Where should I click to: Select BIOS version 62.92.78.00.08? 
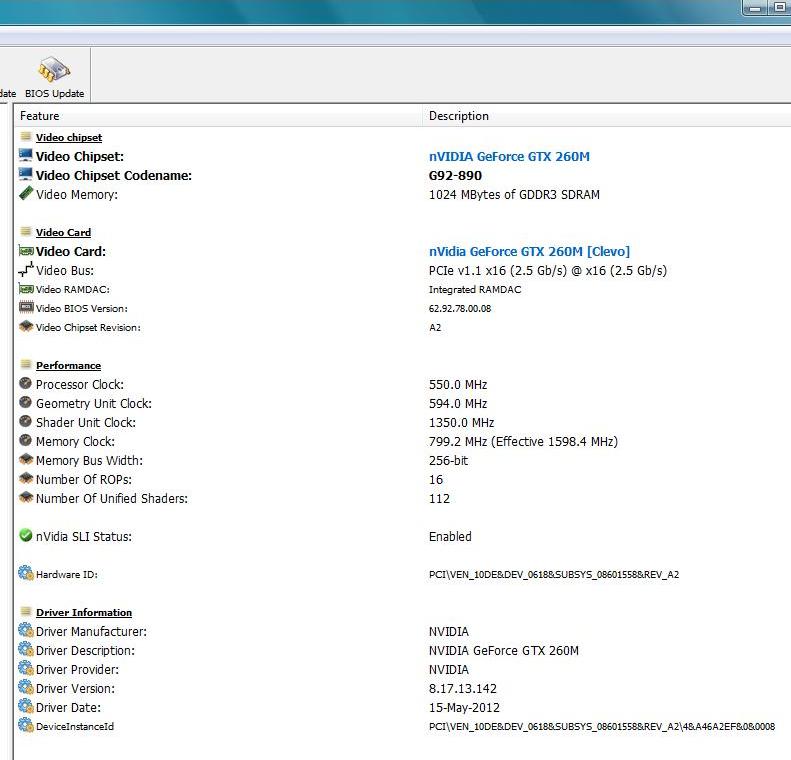[460, 309]
